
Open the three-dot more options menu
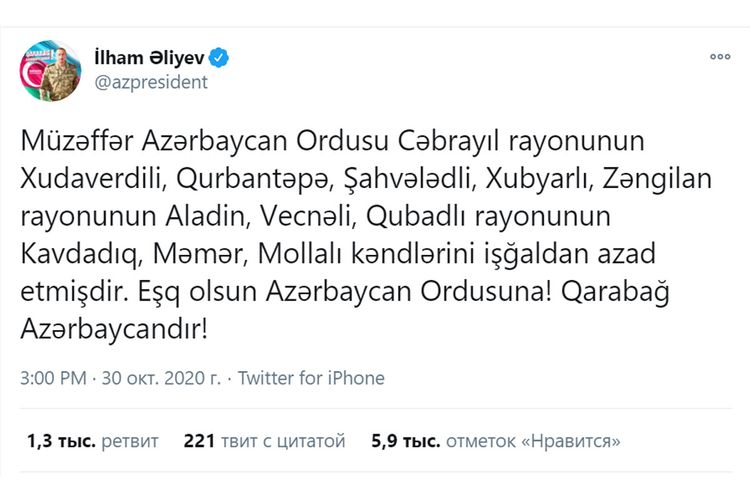(x=720, y=58)
